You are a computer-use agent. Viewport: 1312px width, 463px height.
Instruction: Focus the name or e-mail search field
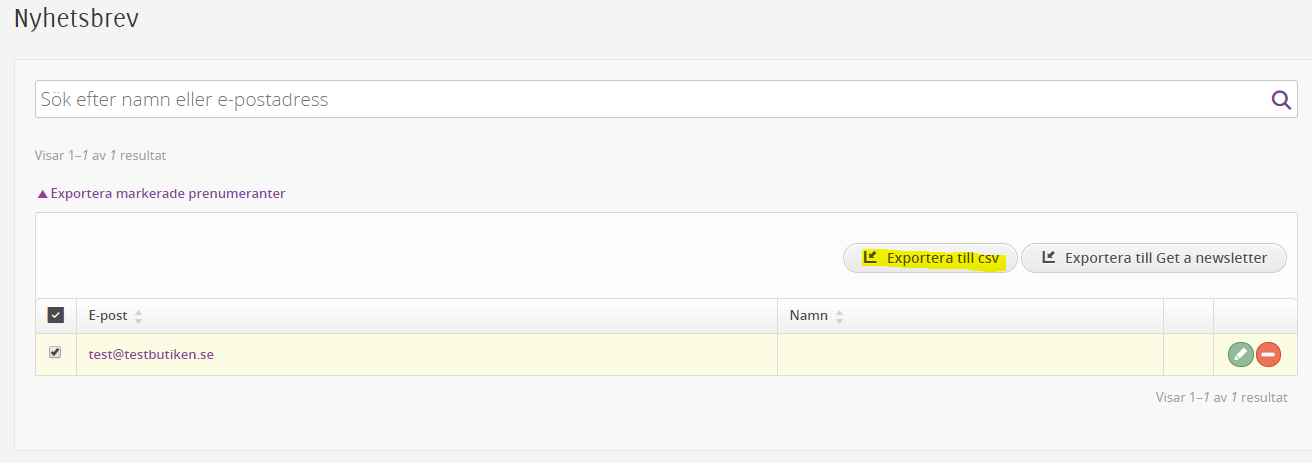coord(652,99)
